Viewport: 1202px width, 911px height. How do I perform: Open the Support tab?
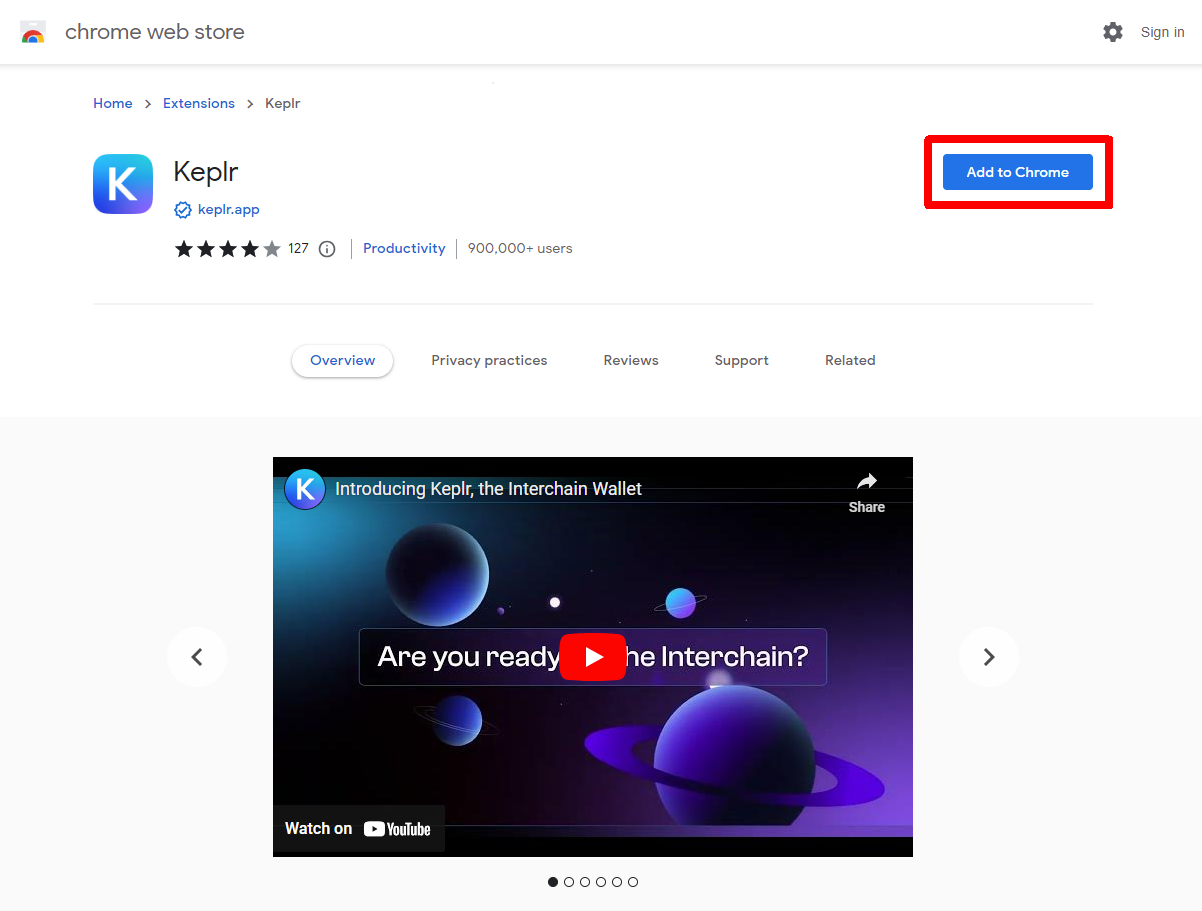[x=741, y=360]
